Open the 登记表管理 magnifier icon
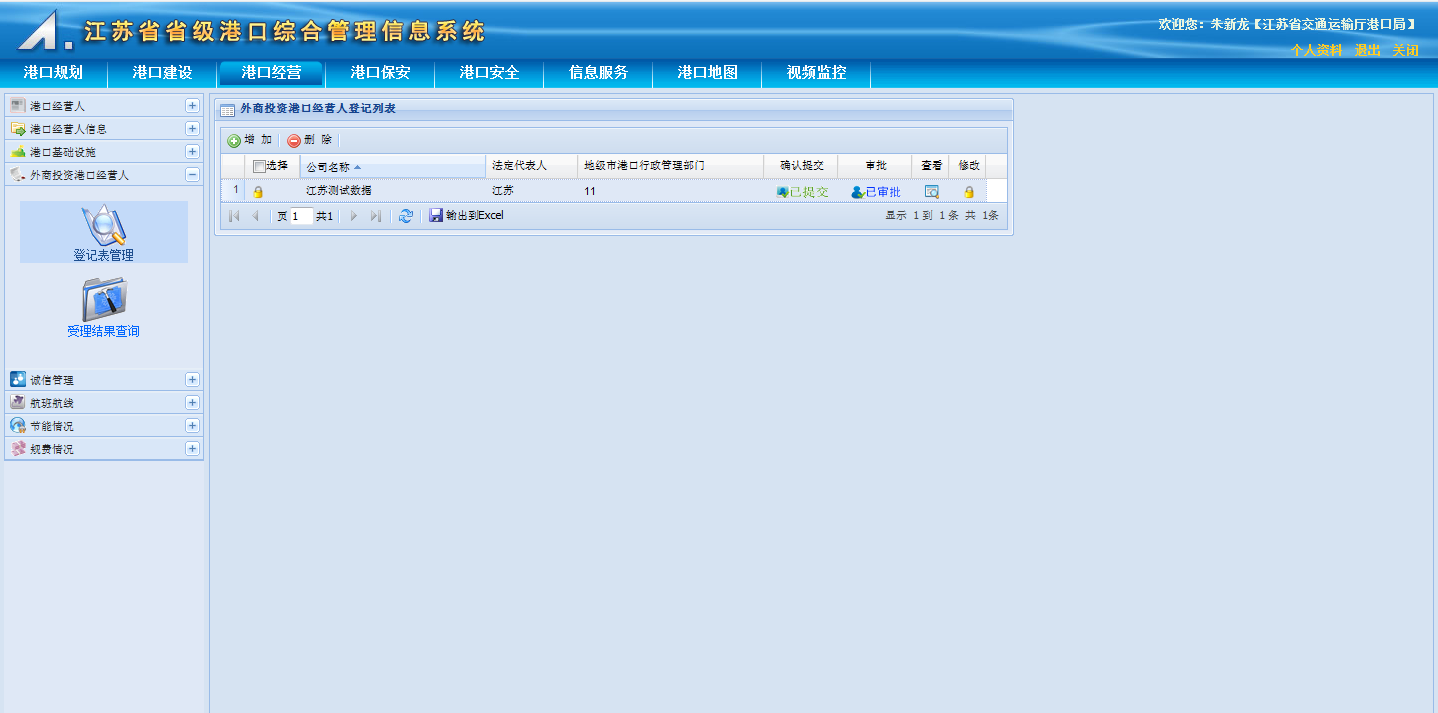 (x=104, y=225)
